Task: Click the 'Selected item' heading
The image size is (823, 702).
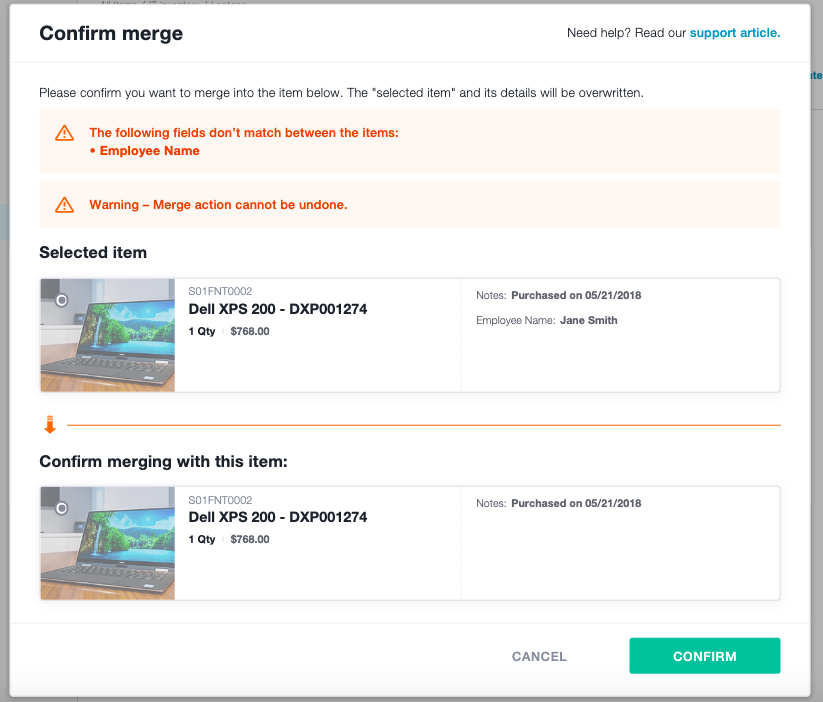Action: coord(93,253)
